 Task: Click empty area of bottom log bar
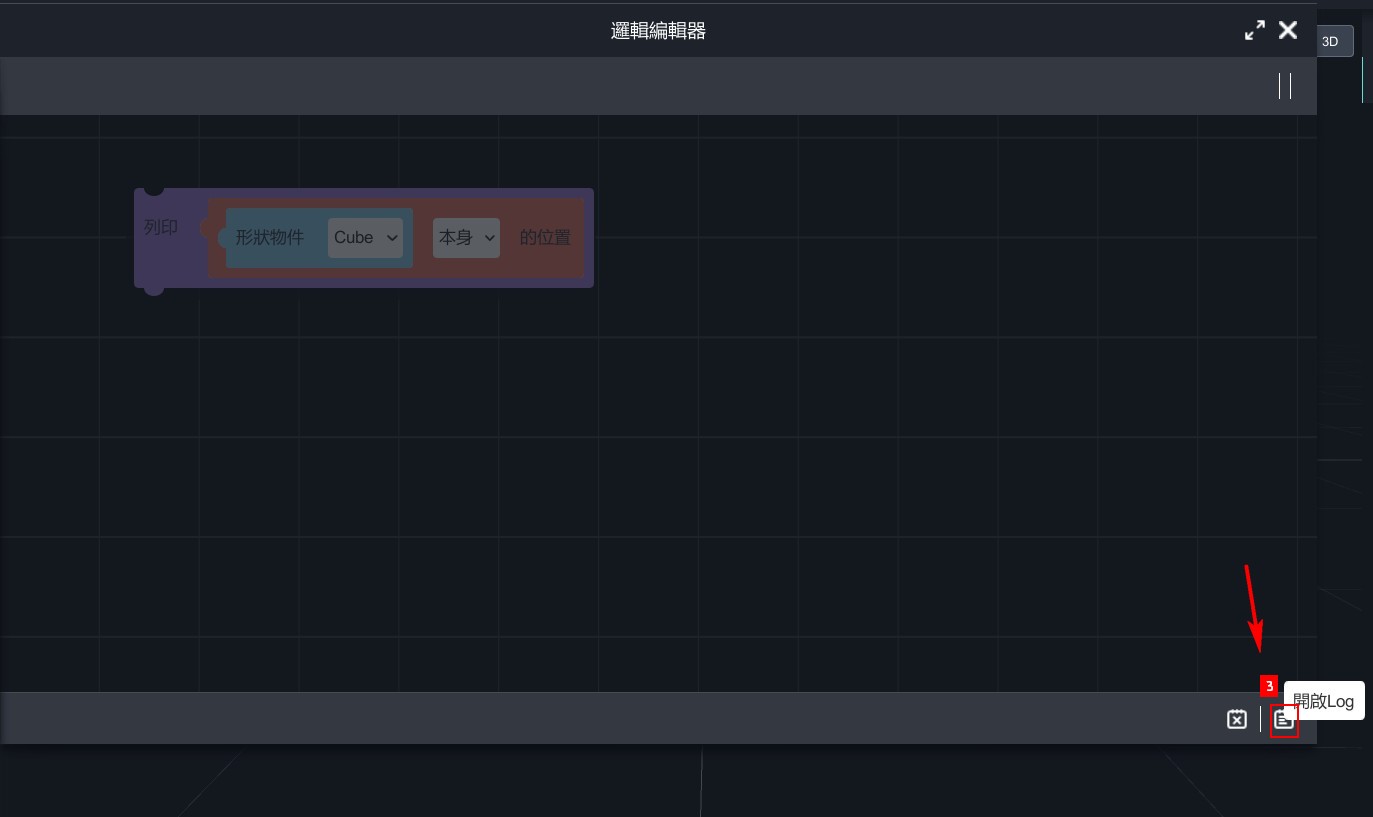pyautogui.click(x=600, y=718)
